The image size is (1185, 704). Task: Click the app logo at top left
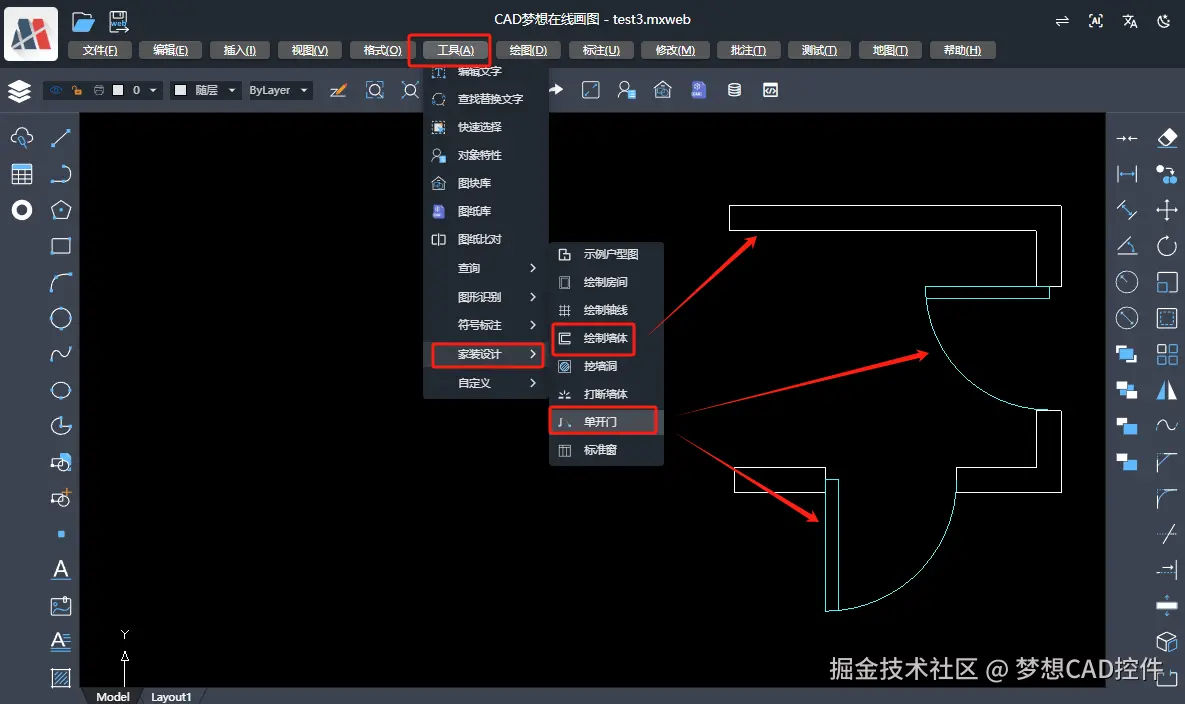point(31,34)
